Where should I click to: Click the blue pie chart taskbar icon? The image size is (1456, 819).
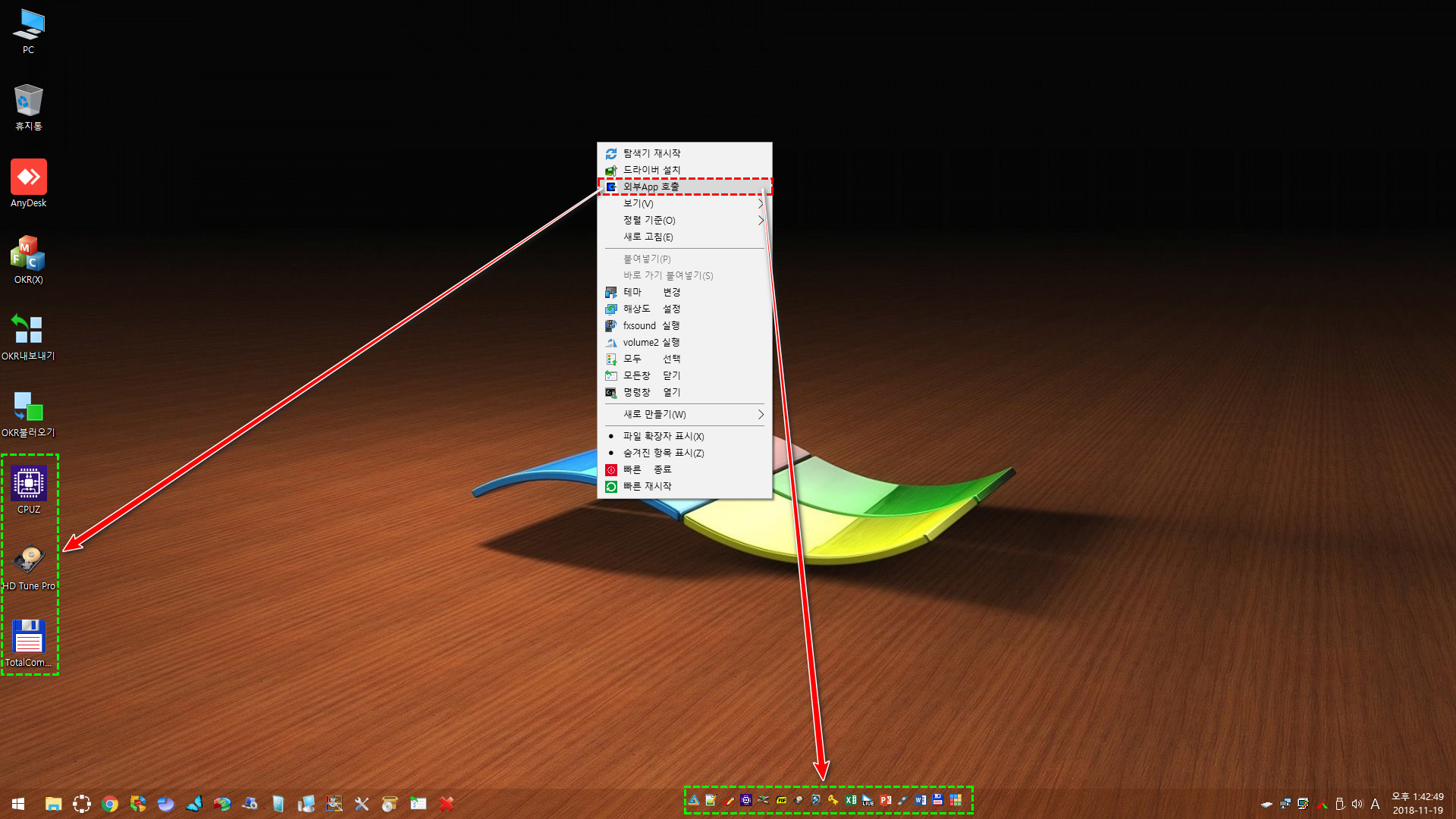(x=165, y=804)
